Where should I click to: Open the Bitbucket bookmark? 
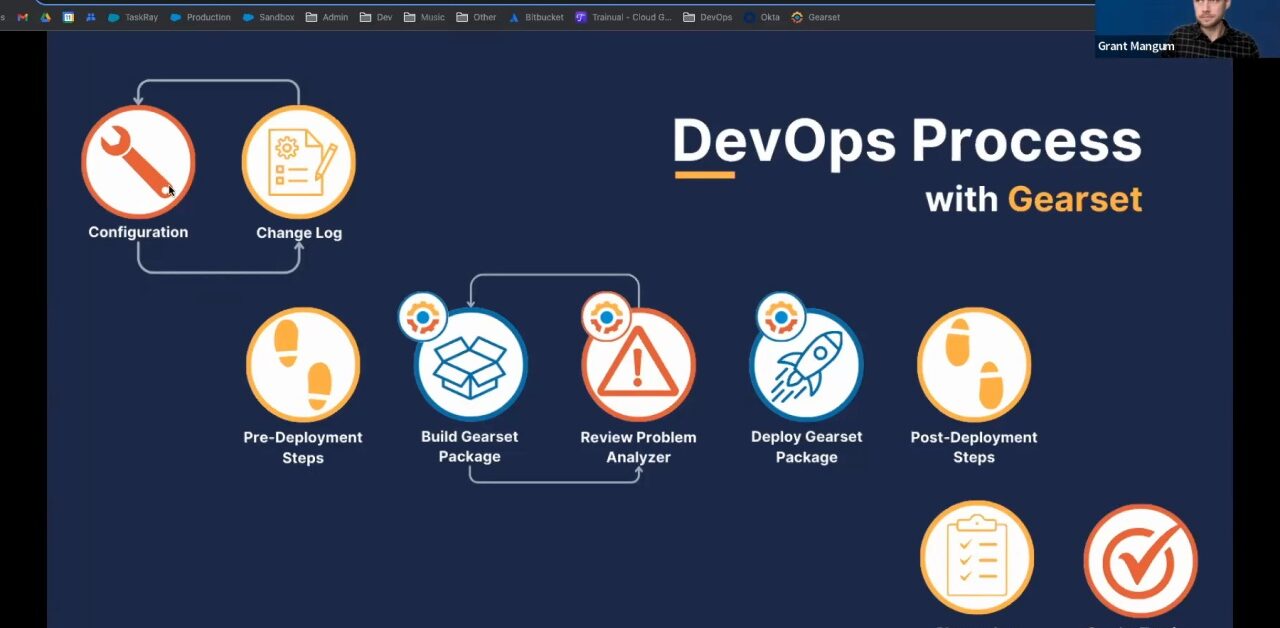coord(537,17)
